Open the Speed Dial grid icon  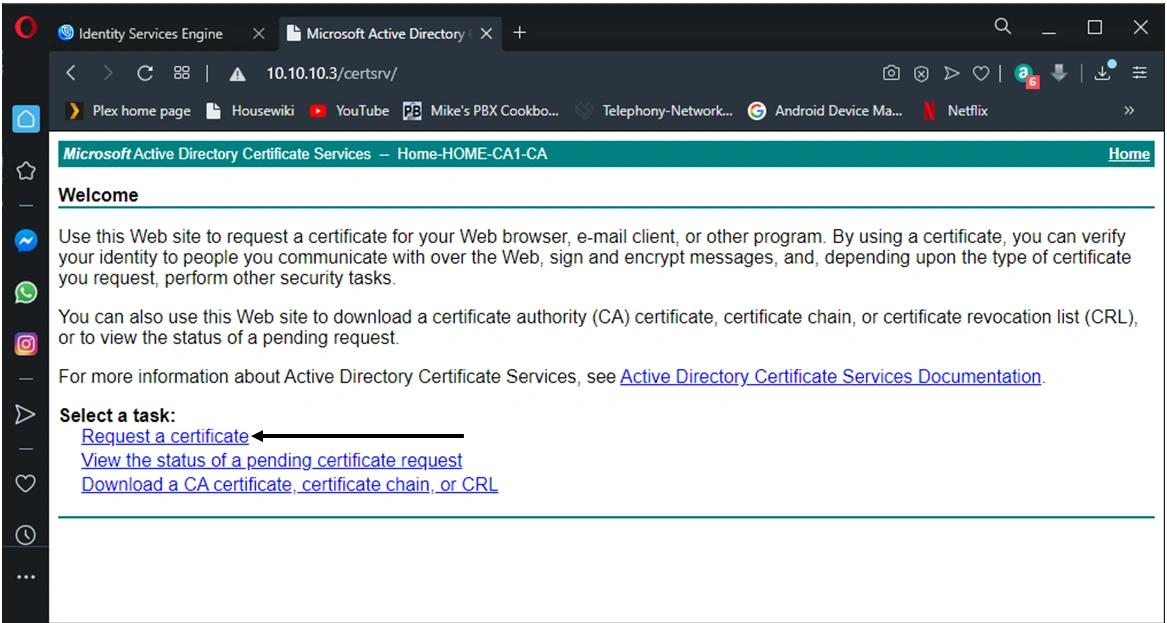point(182,73)
